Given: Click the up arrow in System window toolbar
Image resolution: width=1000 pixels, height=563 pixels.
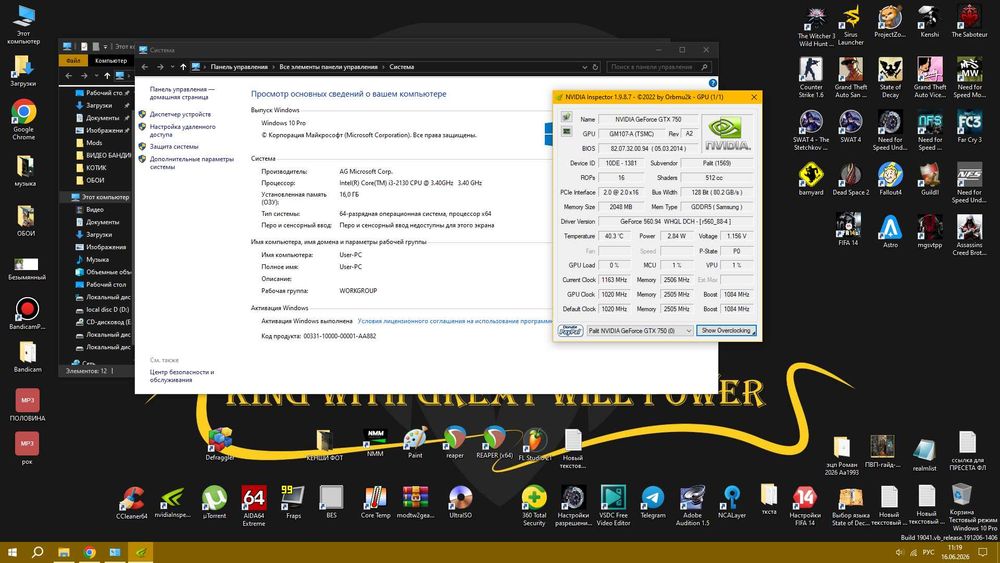Looking at the screenshot, I should coord(183,67).
